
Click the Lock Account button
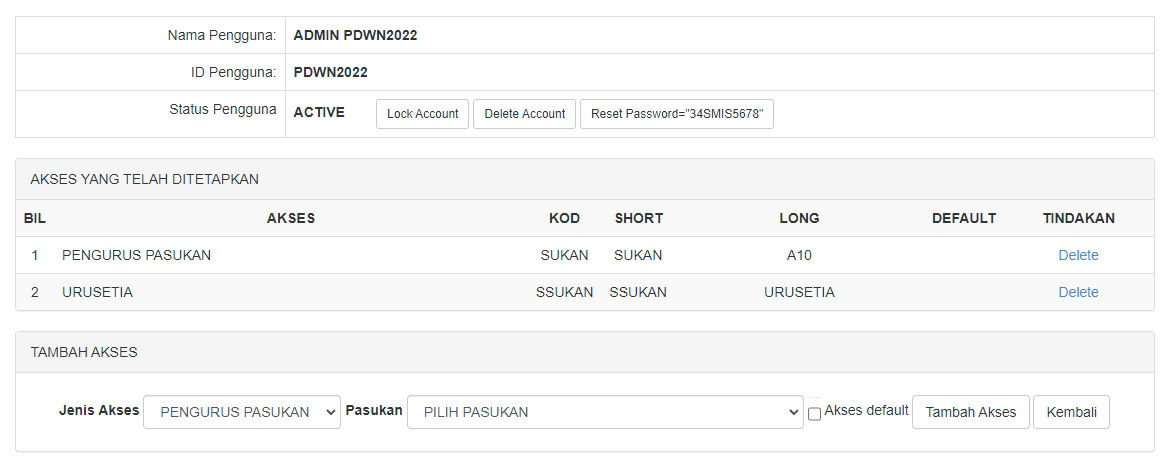click(x=422, y=114)
